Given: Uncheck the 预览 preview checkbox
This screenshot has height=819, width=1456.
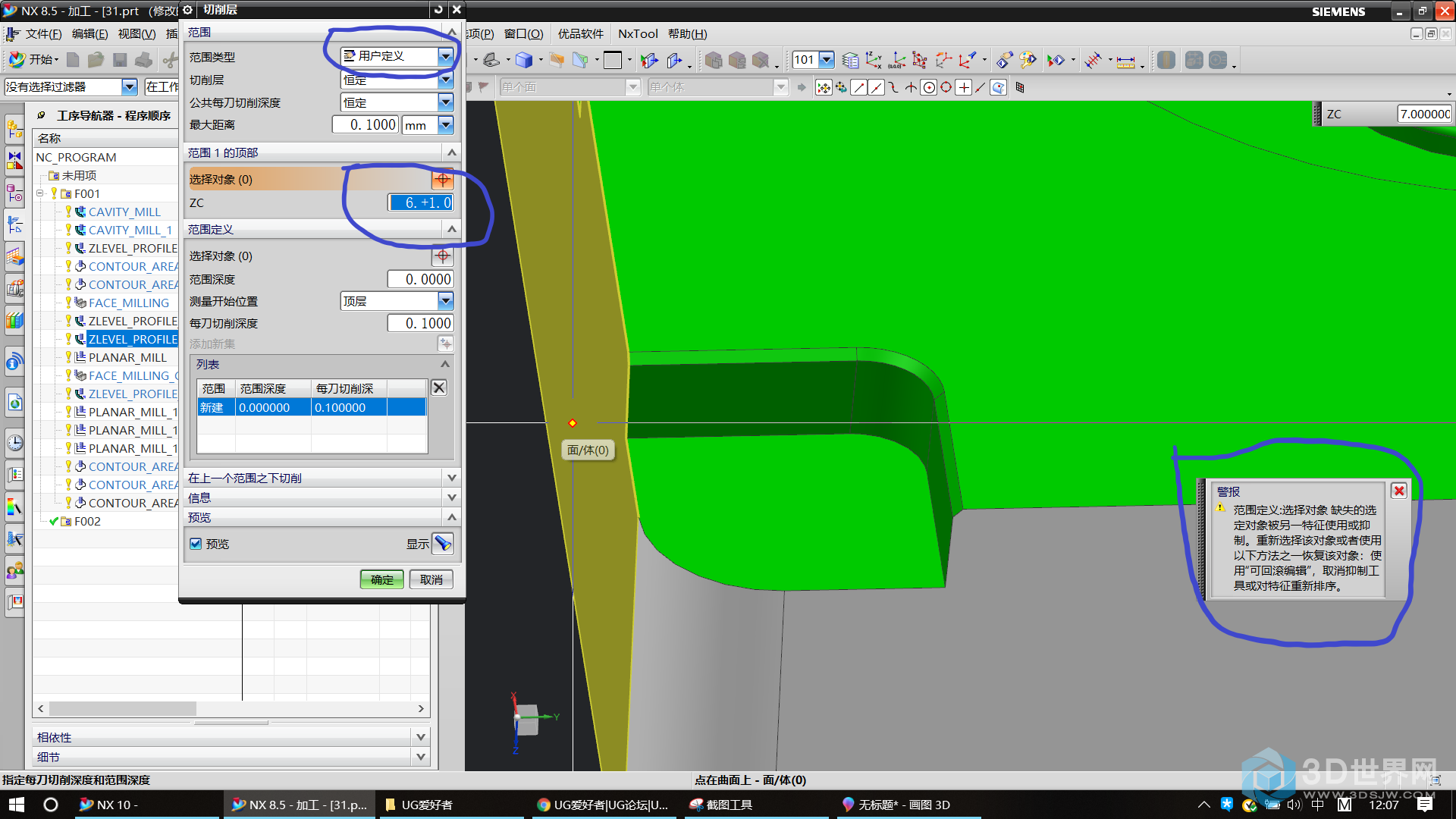Looking at the screenshot, I should (x=196, y=544).
